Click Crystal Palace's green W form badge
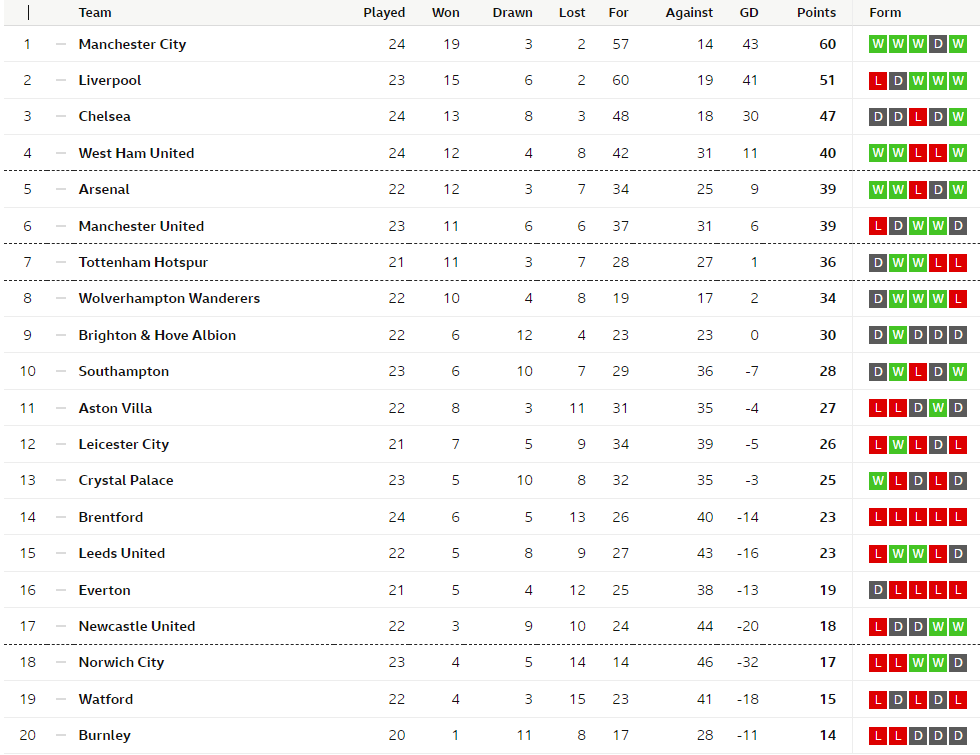 878,480
